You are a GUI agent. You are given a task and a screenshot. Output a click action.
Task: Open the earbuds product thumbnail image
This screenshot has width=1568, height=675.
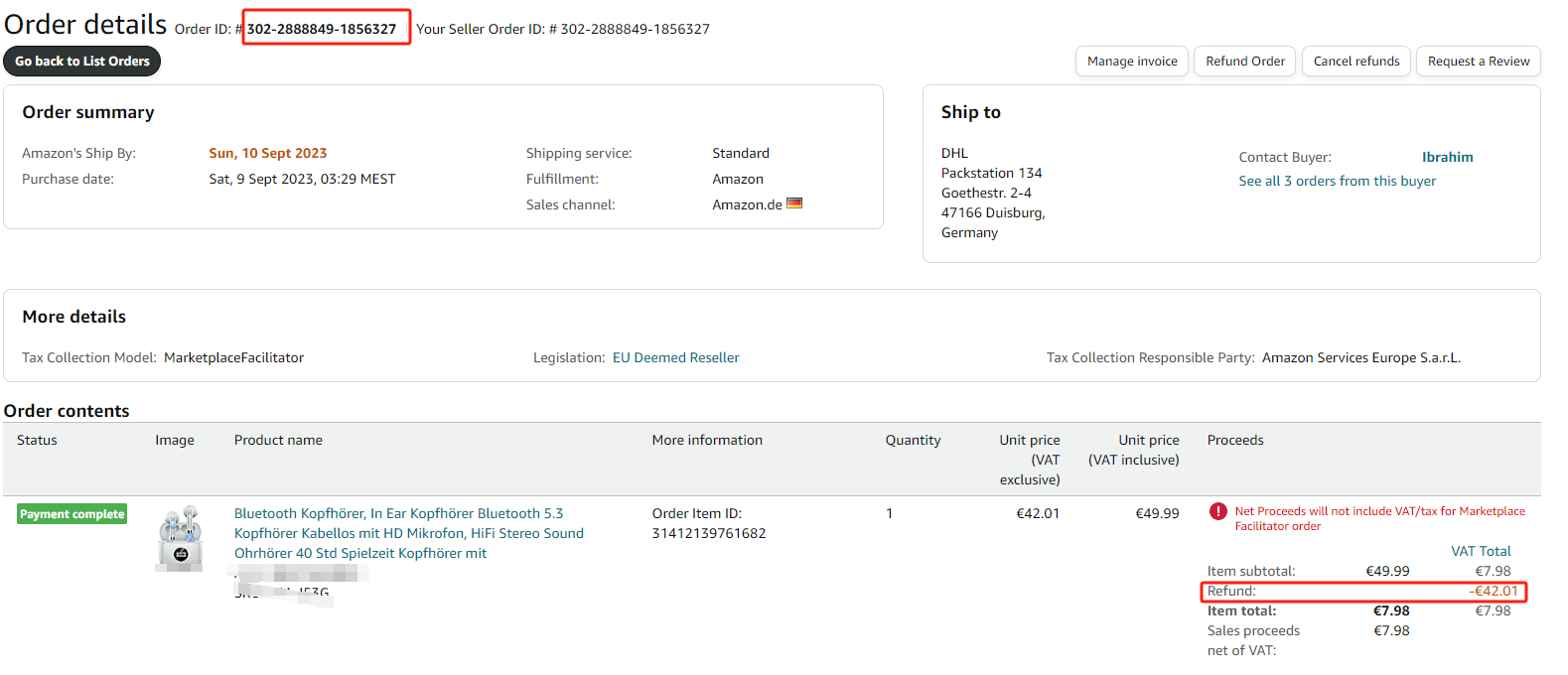(x=181, y=538)
